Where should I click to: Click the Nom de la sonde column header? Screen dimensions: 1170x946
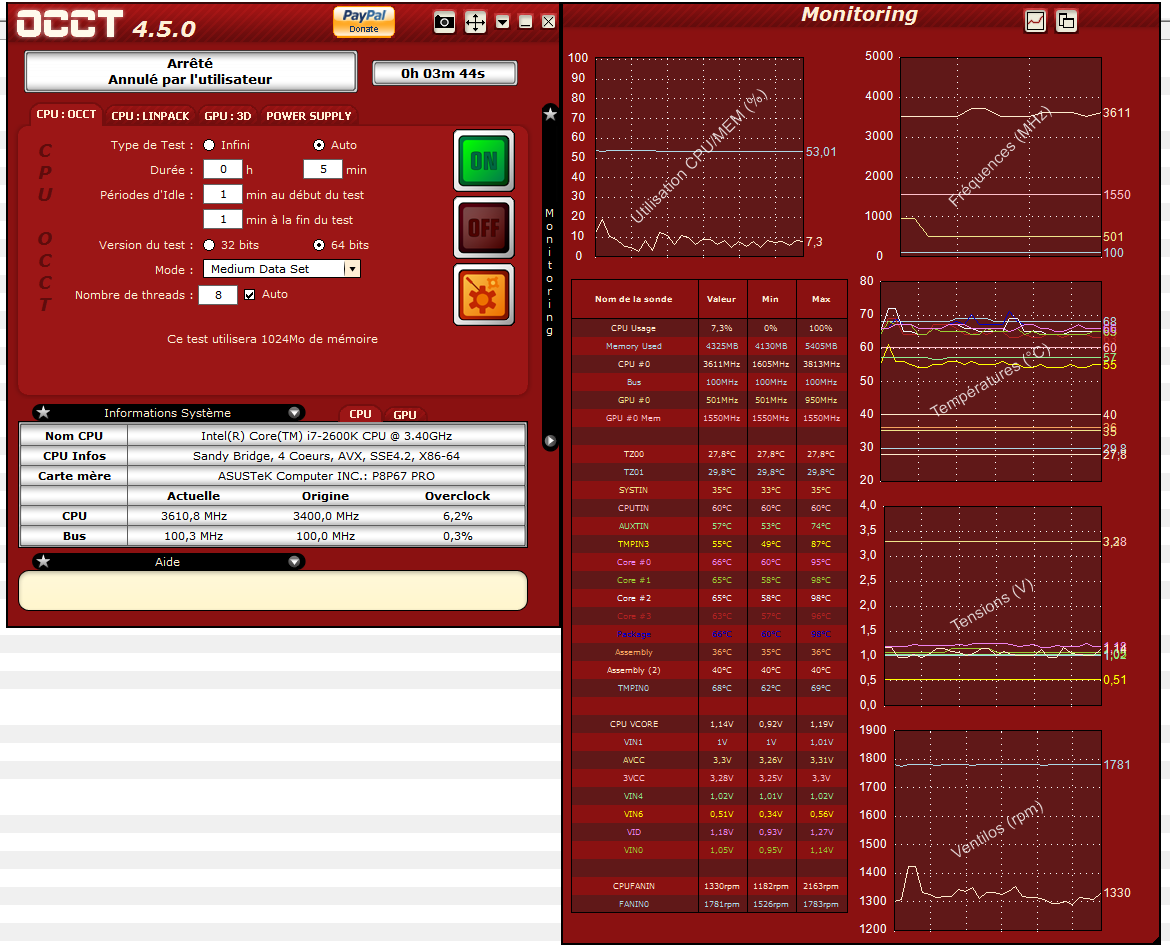(x=634, y=299)
